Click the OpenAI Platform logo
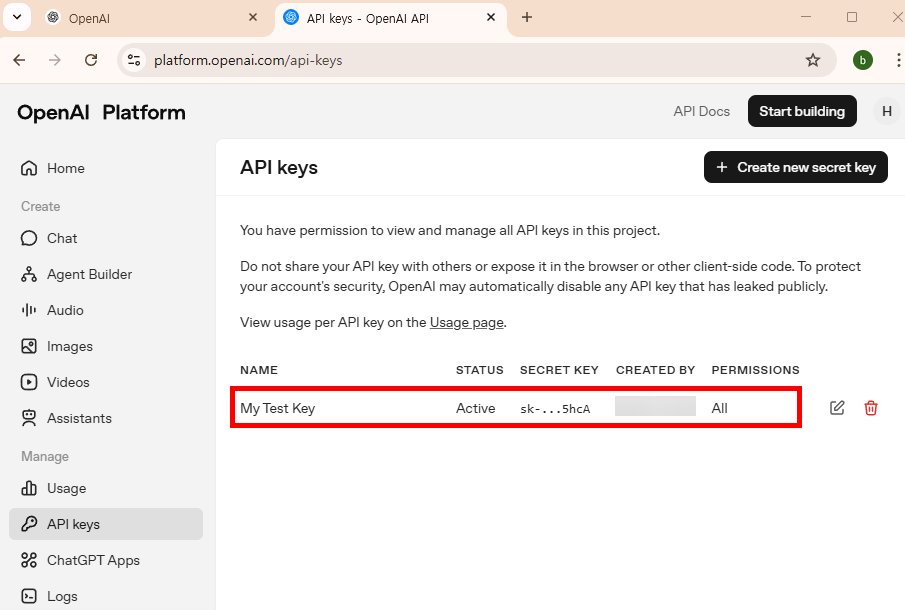The image size is (905, 610). (102, 113)
